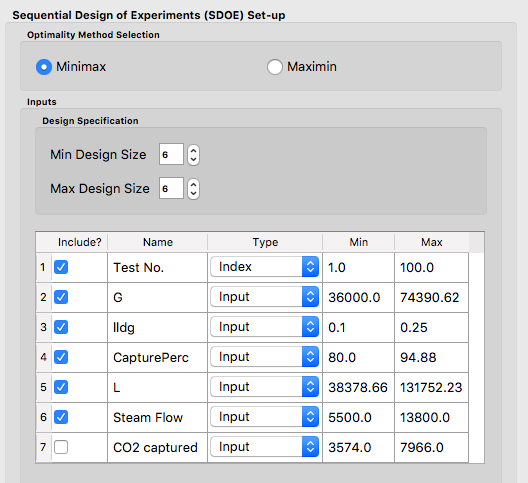The width and height of the screenshot is (528, 483).
Task: Select row 5 header in inputs table
Action: click(43, 387)
